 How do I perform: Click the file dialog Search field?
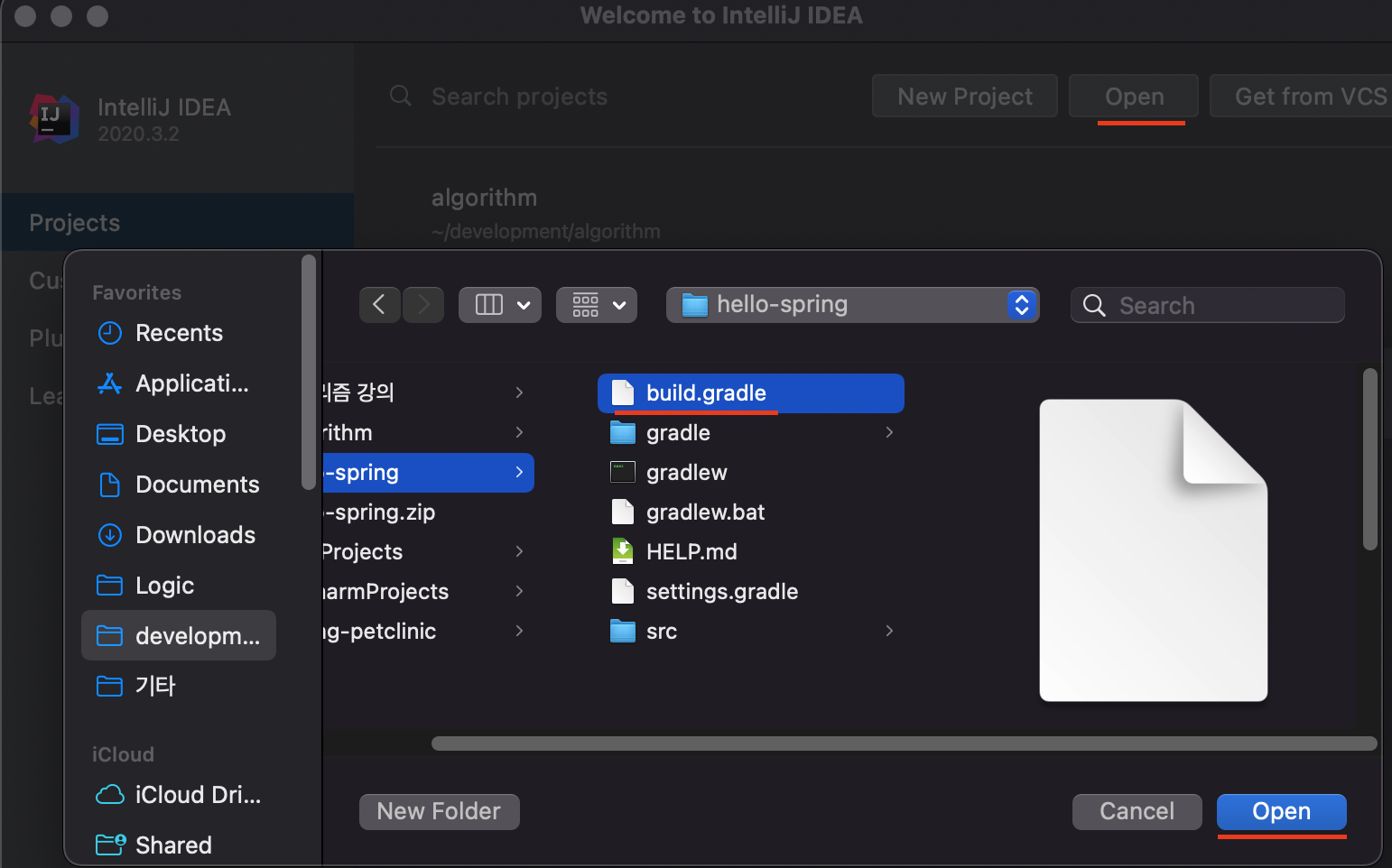1208,305
